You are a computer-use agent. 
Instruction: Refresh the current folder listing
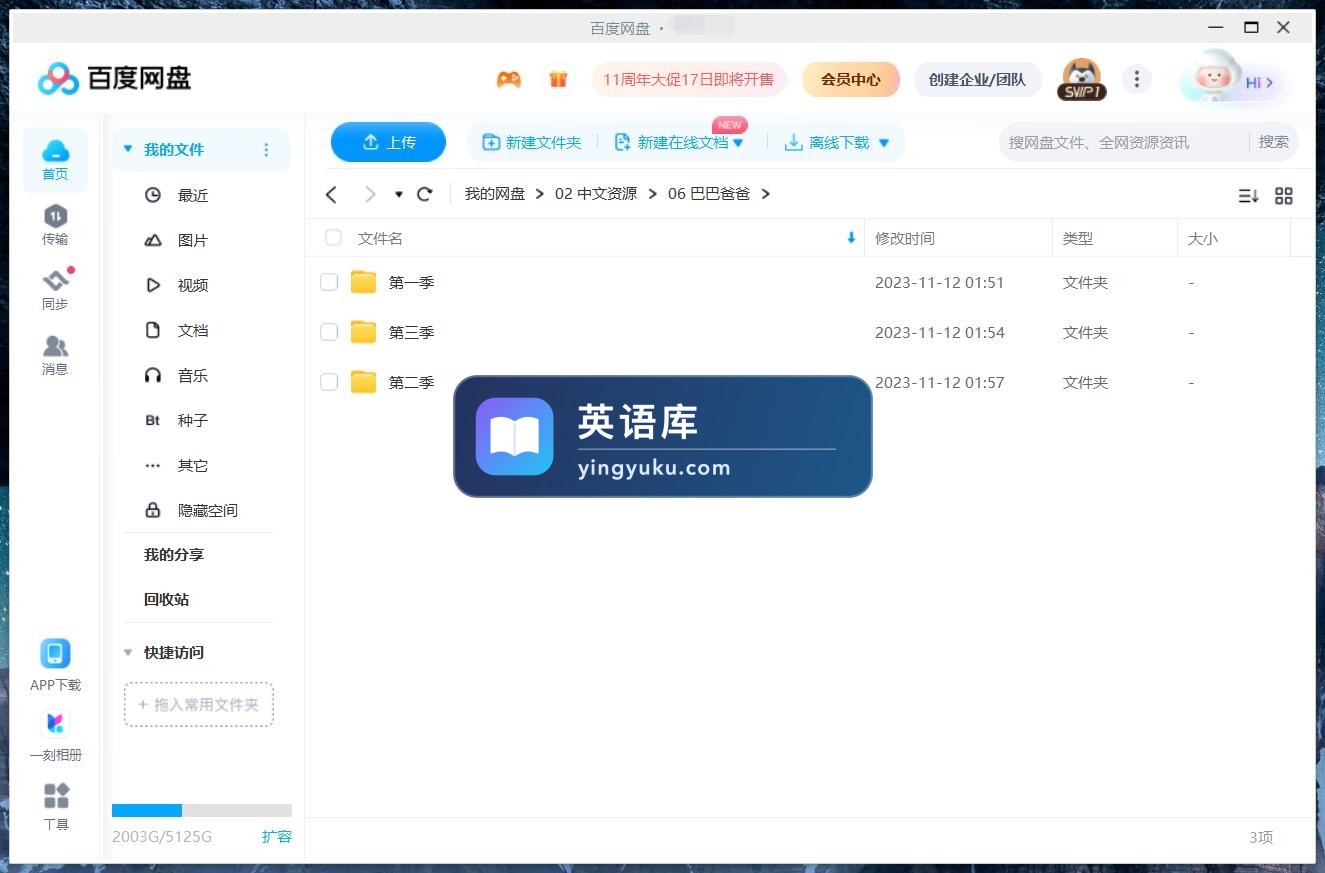[x=425, y=194]
